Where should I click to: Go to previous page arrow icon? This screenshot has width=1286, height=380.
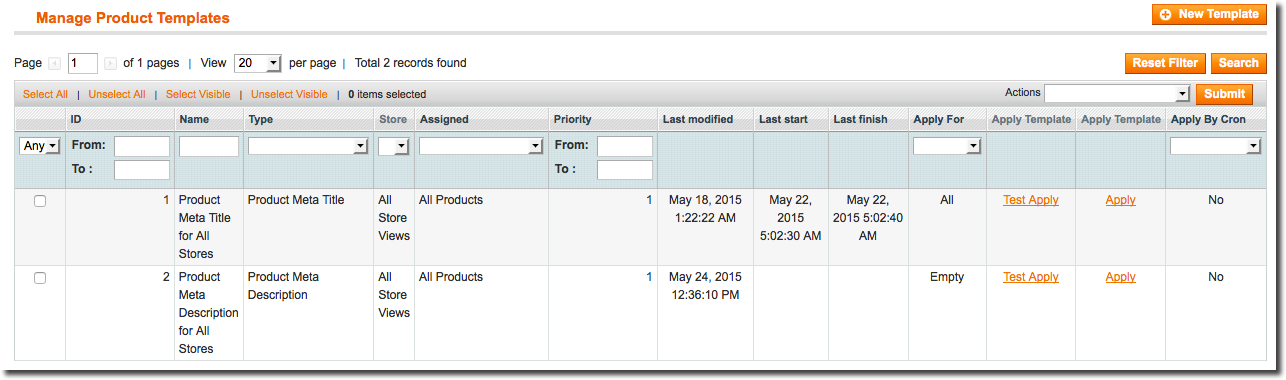tap(55, 63)
